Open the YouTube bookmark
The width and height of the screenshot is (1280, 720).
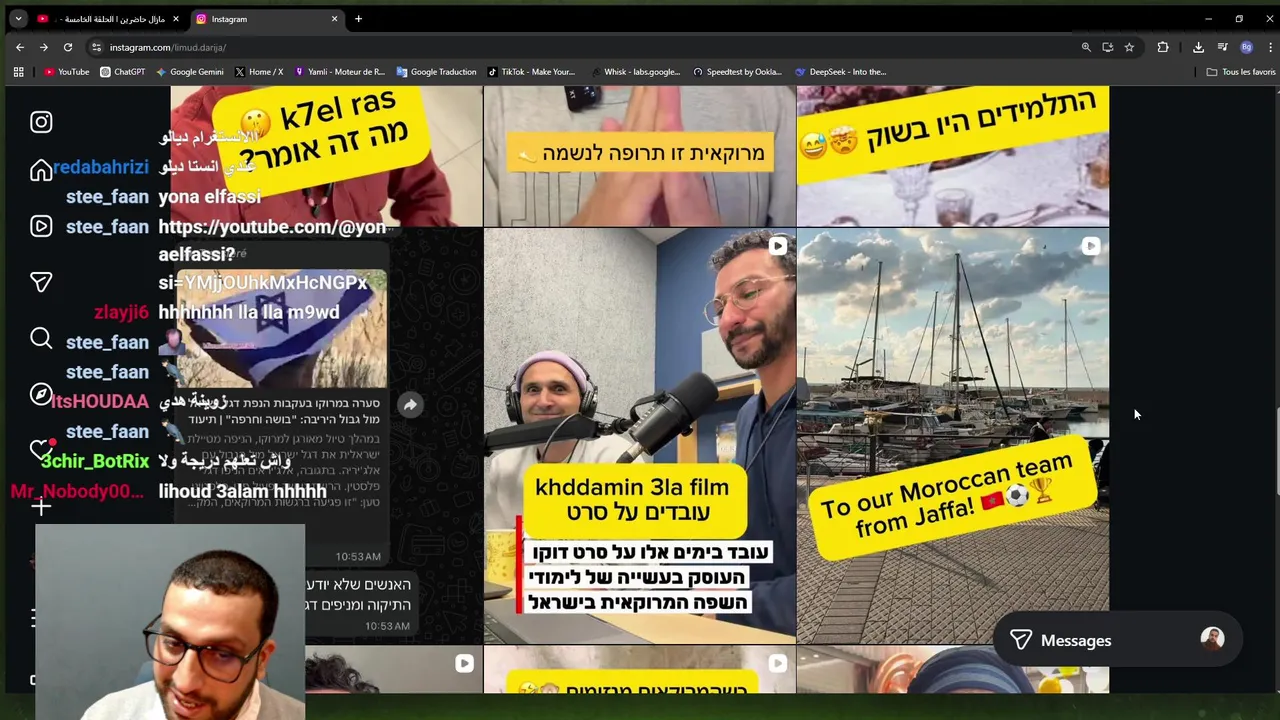pos(67,72)
